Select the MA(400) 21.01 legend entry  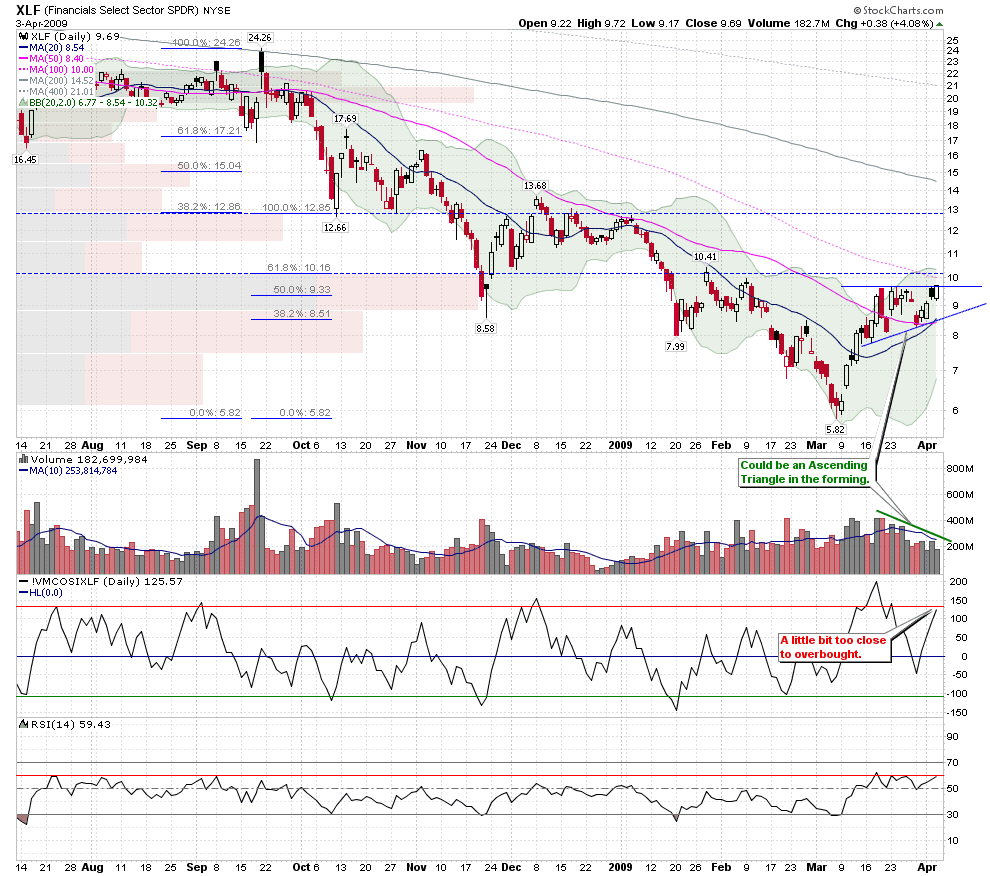point(56,92)
